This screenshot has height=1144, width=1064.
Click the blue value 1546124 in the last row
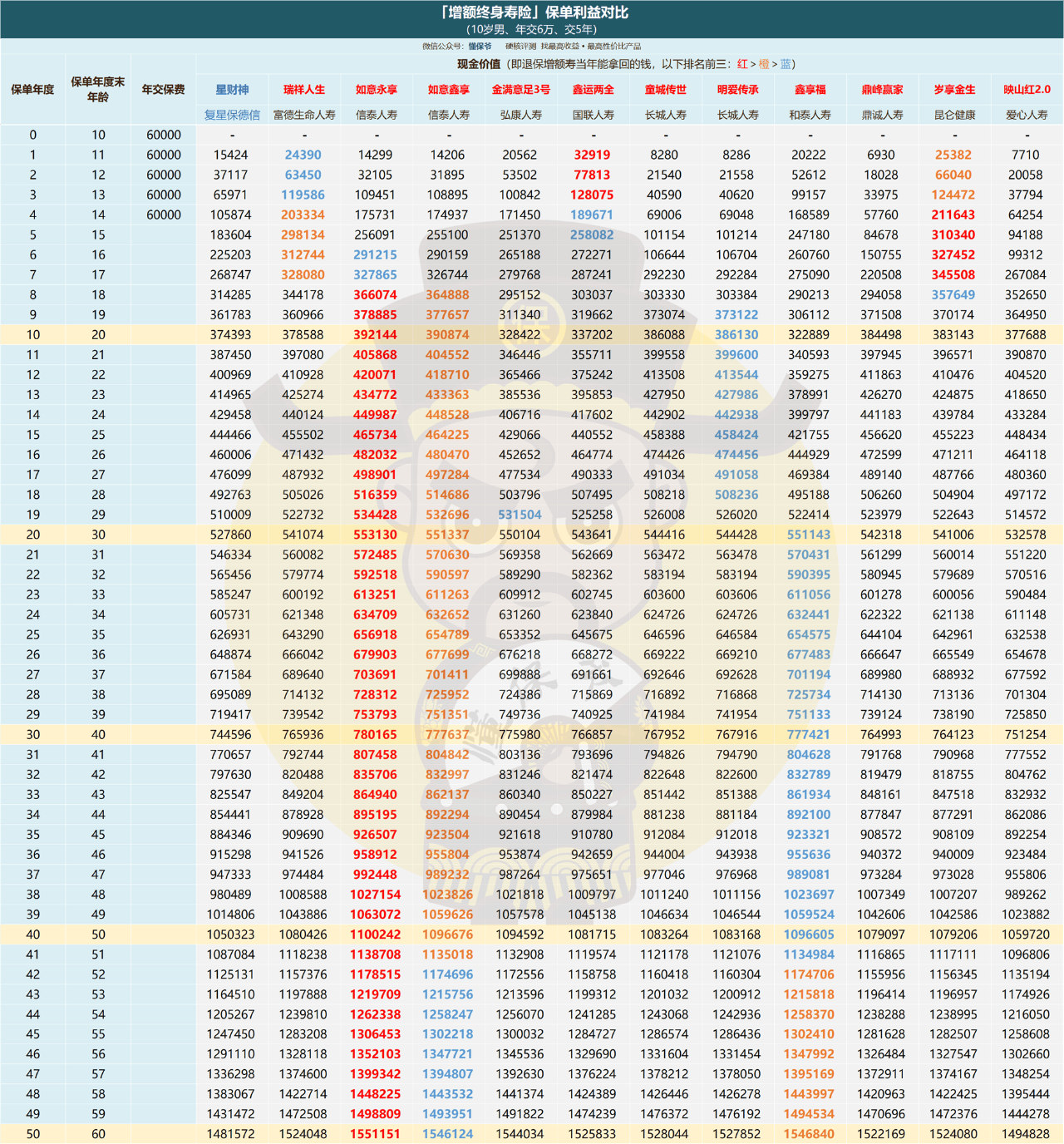447,1134
